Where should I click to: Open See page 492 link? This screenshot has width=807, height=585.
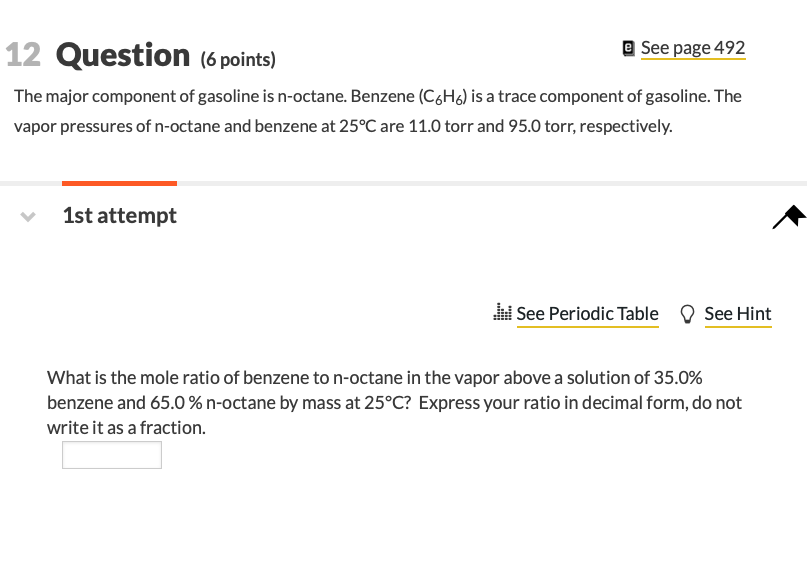[x=692, y=47]
